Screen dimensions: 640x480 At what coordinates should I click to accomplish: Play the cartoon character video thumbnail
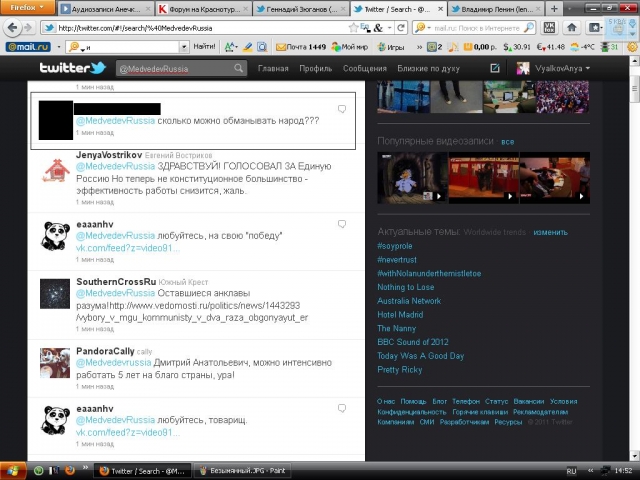[x=412, y=178]
